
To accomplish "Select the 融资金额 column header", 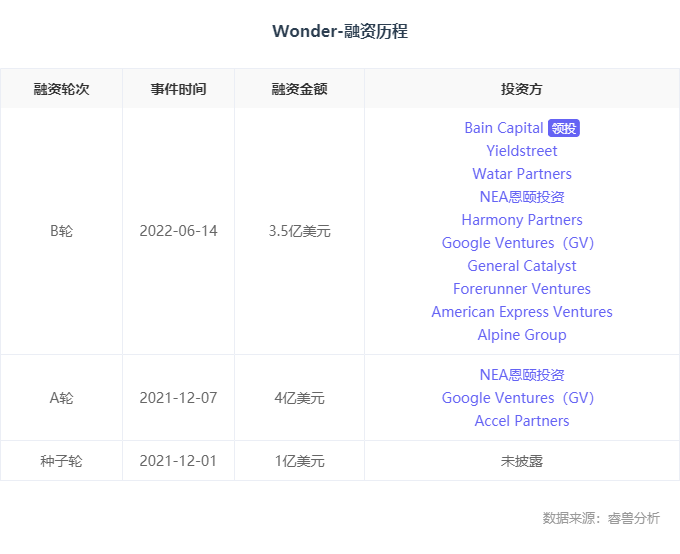I will tap(299, 89).
